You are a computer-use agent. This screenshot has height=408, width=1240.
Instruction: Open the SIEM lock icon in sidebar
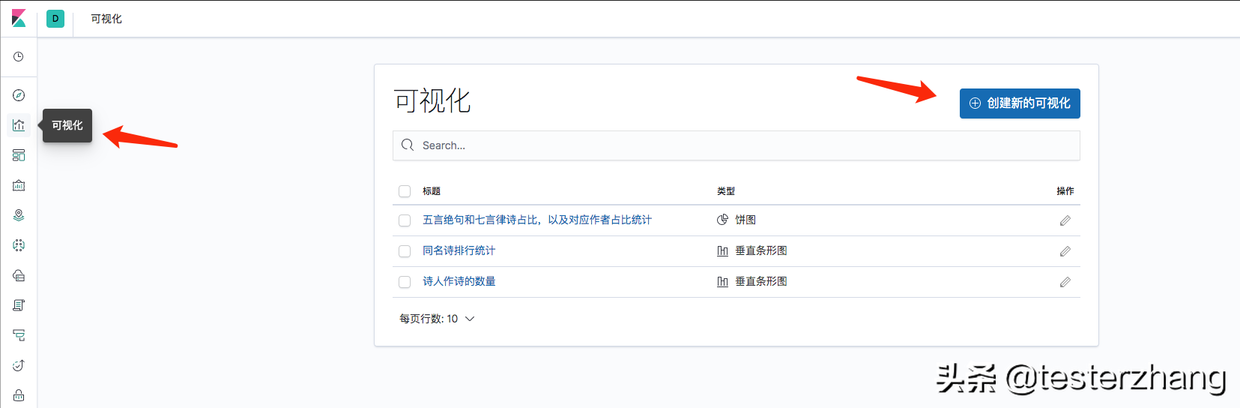pyautogui.click(x=18, y=394)
